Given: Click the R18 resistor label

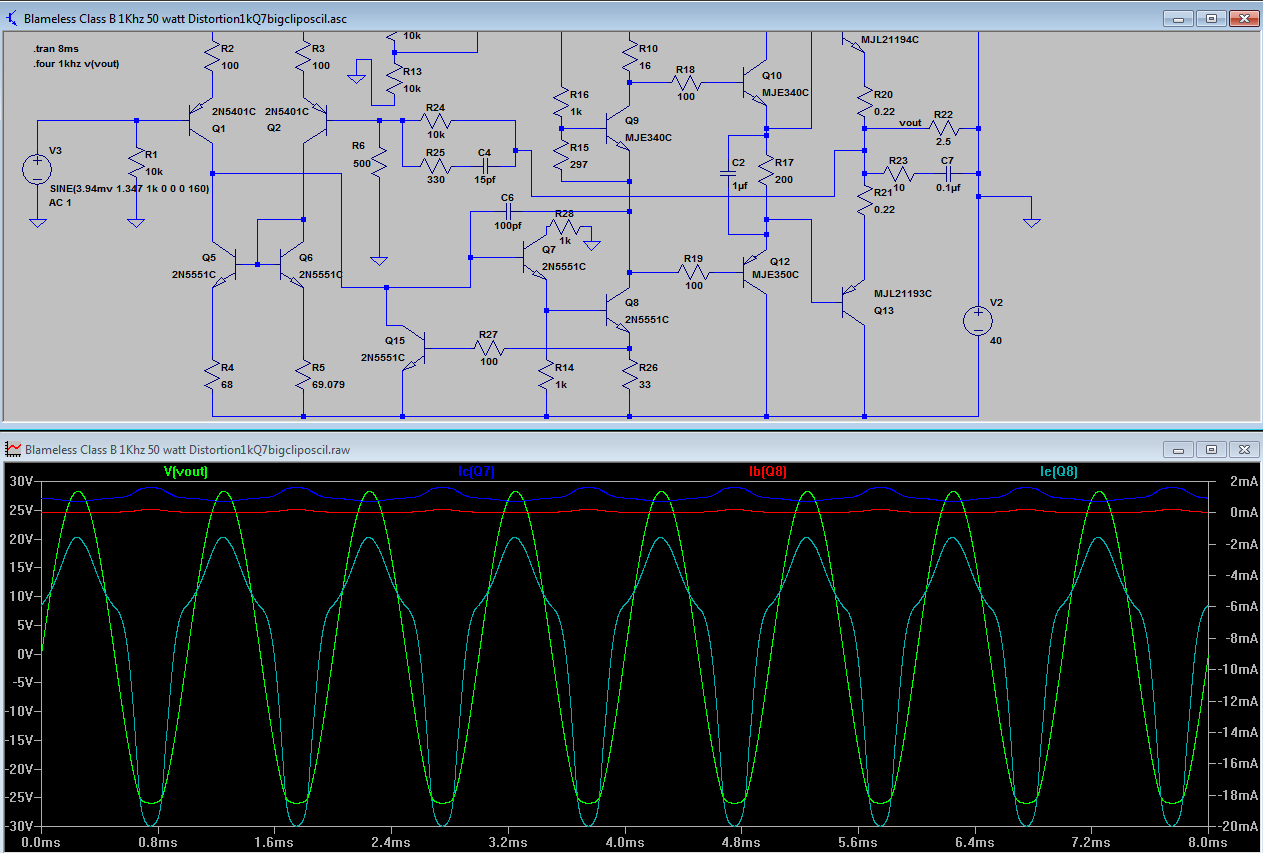Looking at the screenshot, I should [685, 70].
